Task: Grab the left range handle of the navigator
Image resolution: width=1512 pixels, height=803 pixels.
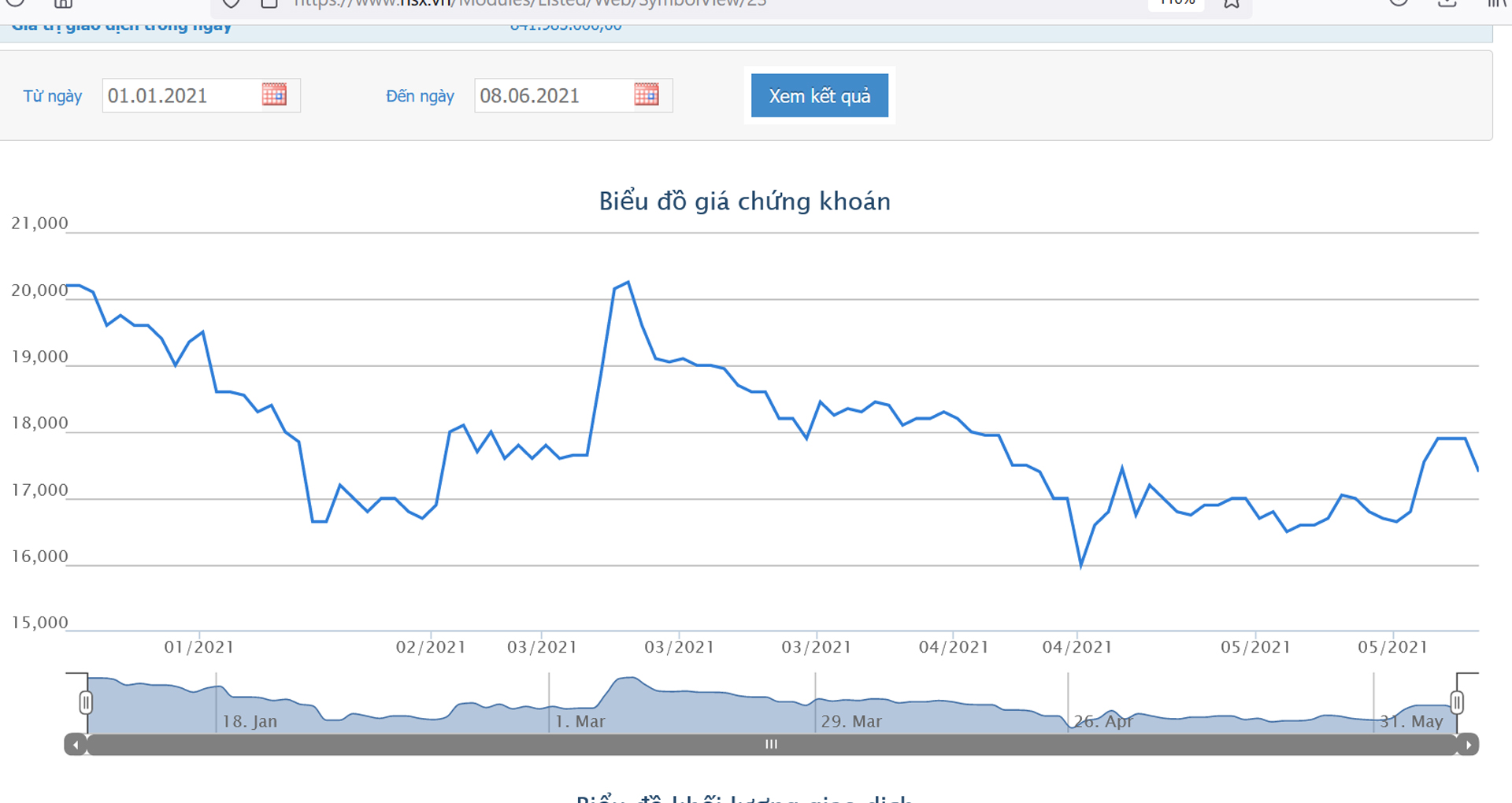Action: point(86,702)
